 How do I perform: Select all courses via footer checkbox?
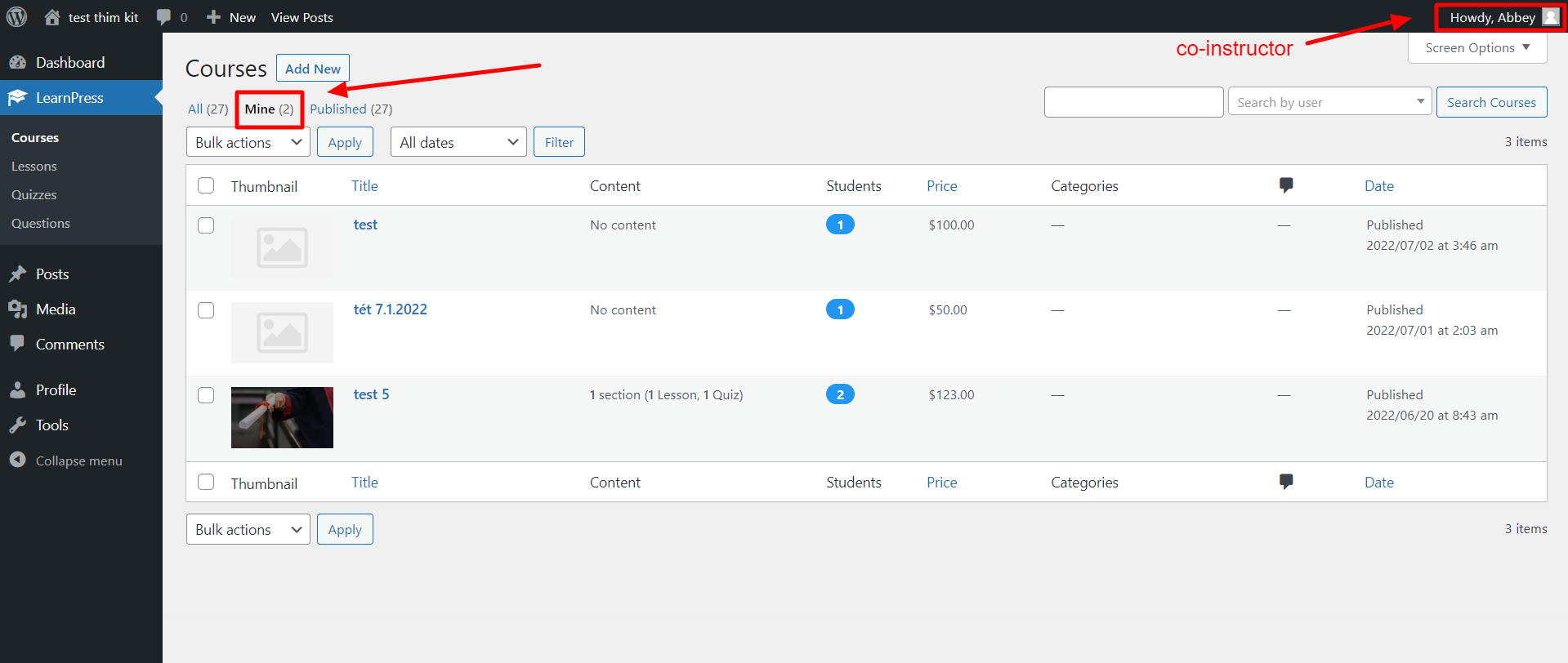(x=206, y=482)
